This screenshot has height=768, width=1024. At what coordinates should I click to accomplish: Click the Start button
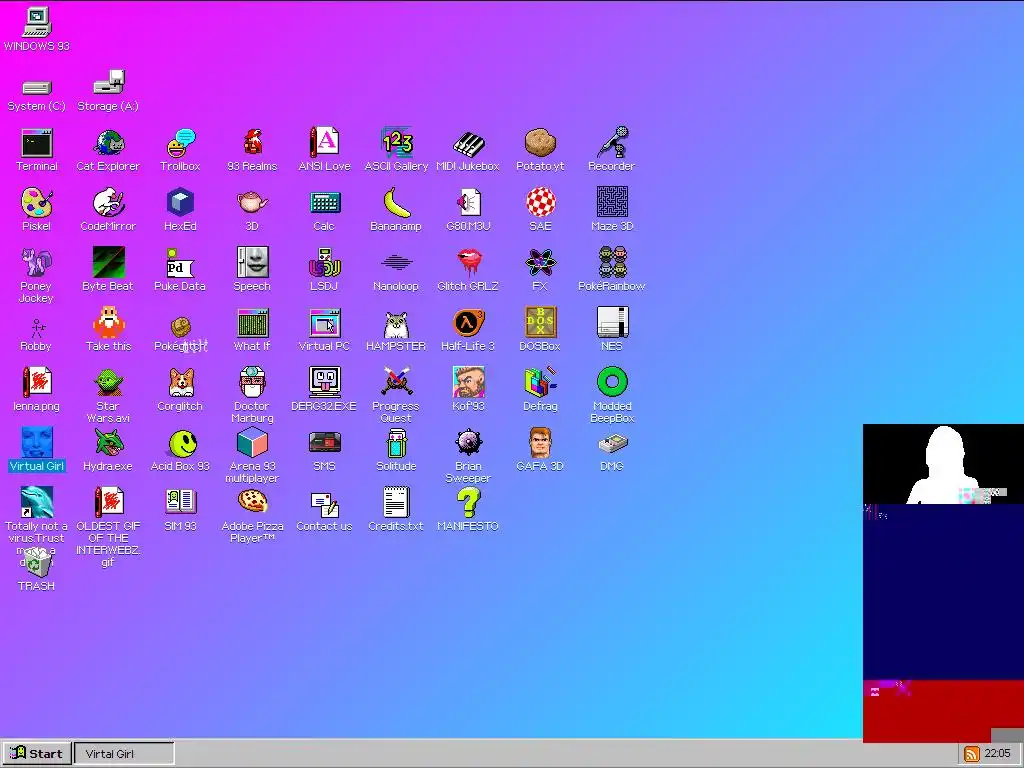click(x=37, y=754)
